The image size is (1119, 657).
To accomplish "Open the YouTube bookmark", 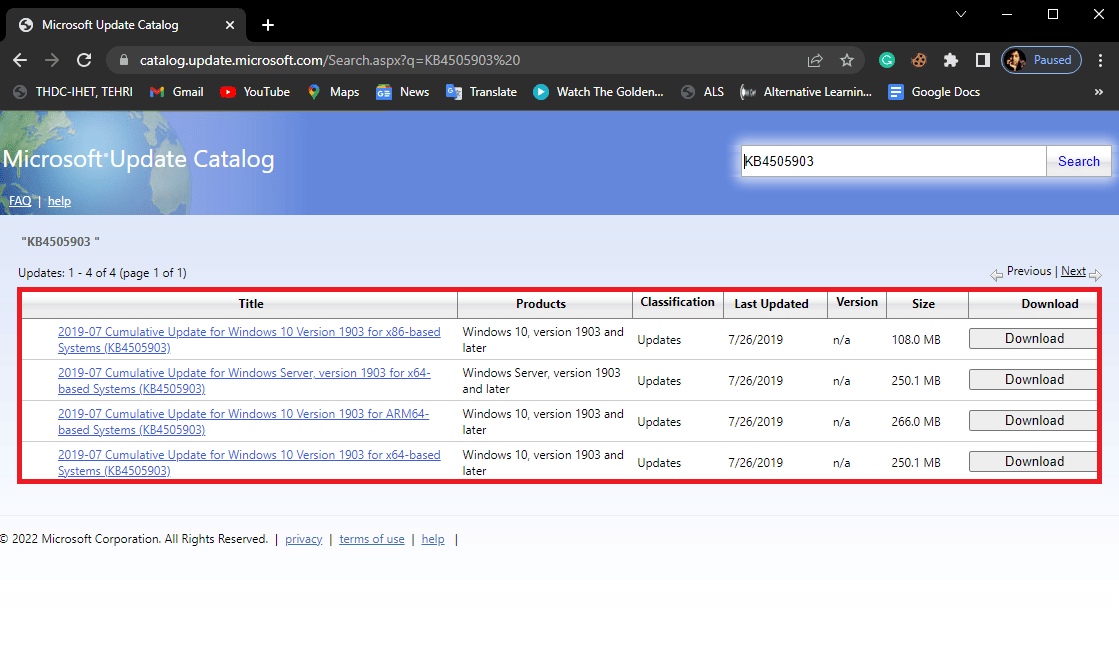I will click(x=255, y=91).
